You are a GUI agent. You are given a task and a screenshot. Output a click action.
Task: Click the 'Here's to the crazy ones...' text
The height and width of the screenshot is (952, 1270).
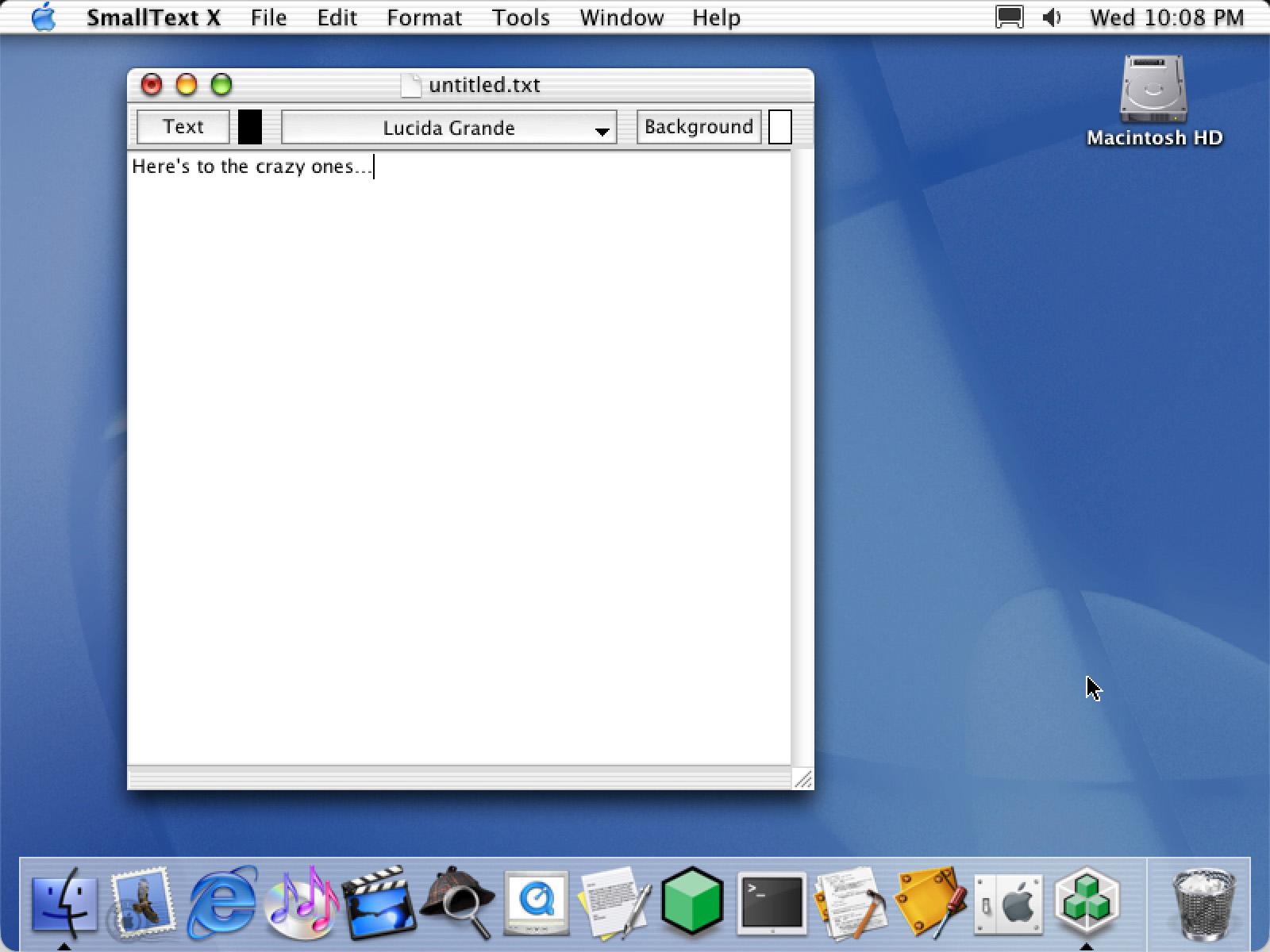pos(251,167)
